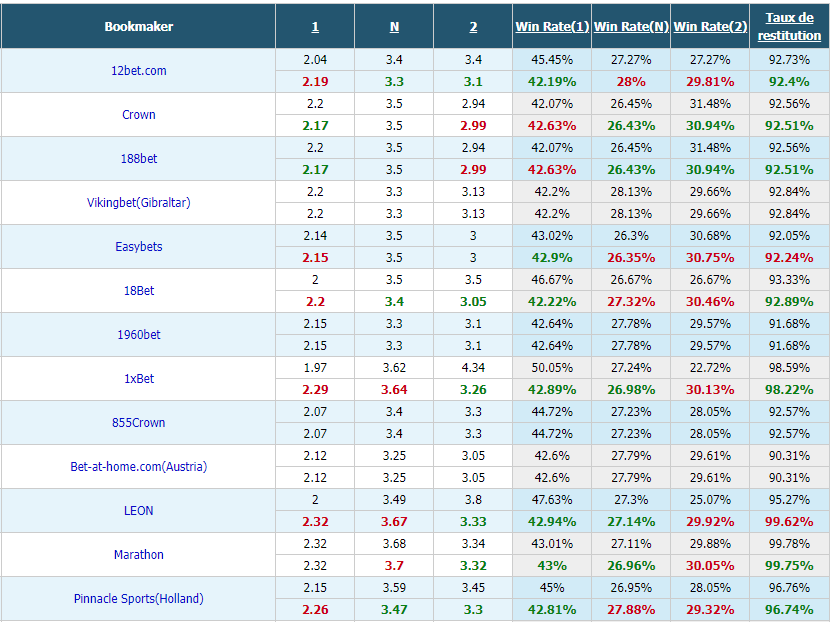Click the Bookmaker column header
This screenshot has height=622, width=831.
(x=138, y=26)
